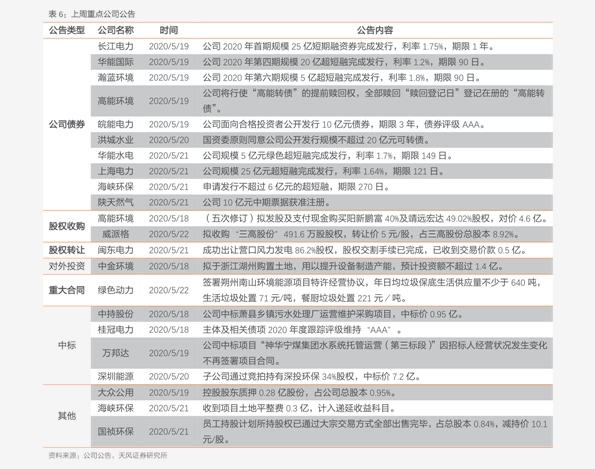Click company name 闽东电力
Image resolution: width=595 pixels, height=469 pixels.
click(x=116, y=250)
